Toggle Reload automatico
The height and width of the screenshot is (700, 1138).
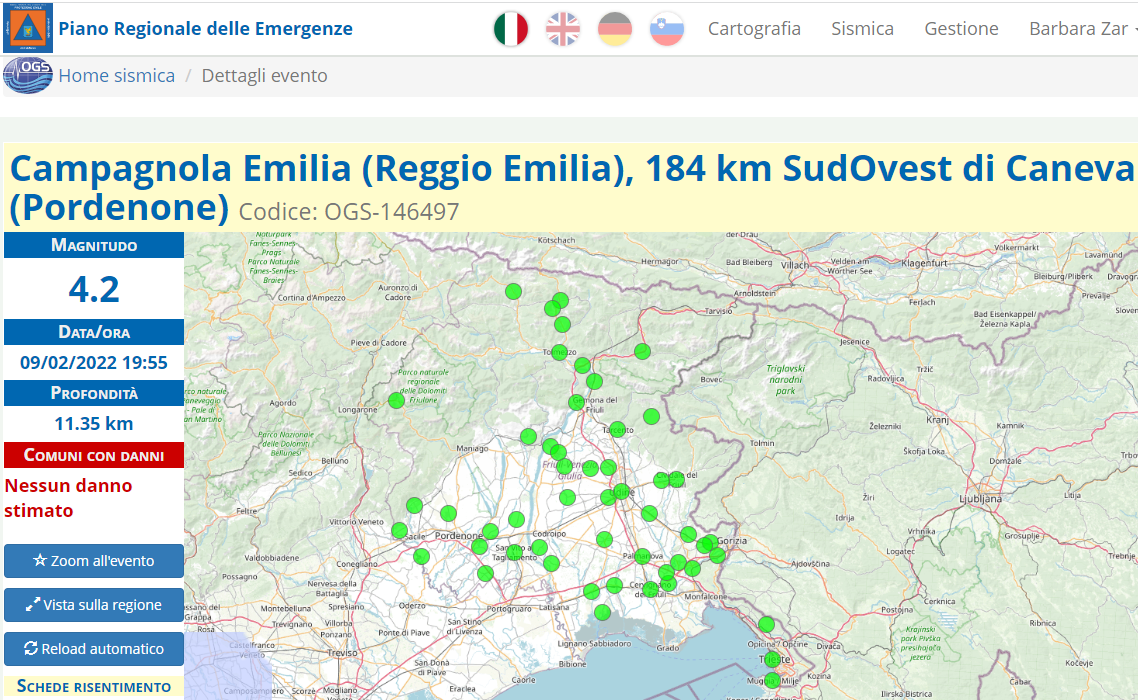(94, 649)
